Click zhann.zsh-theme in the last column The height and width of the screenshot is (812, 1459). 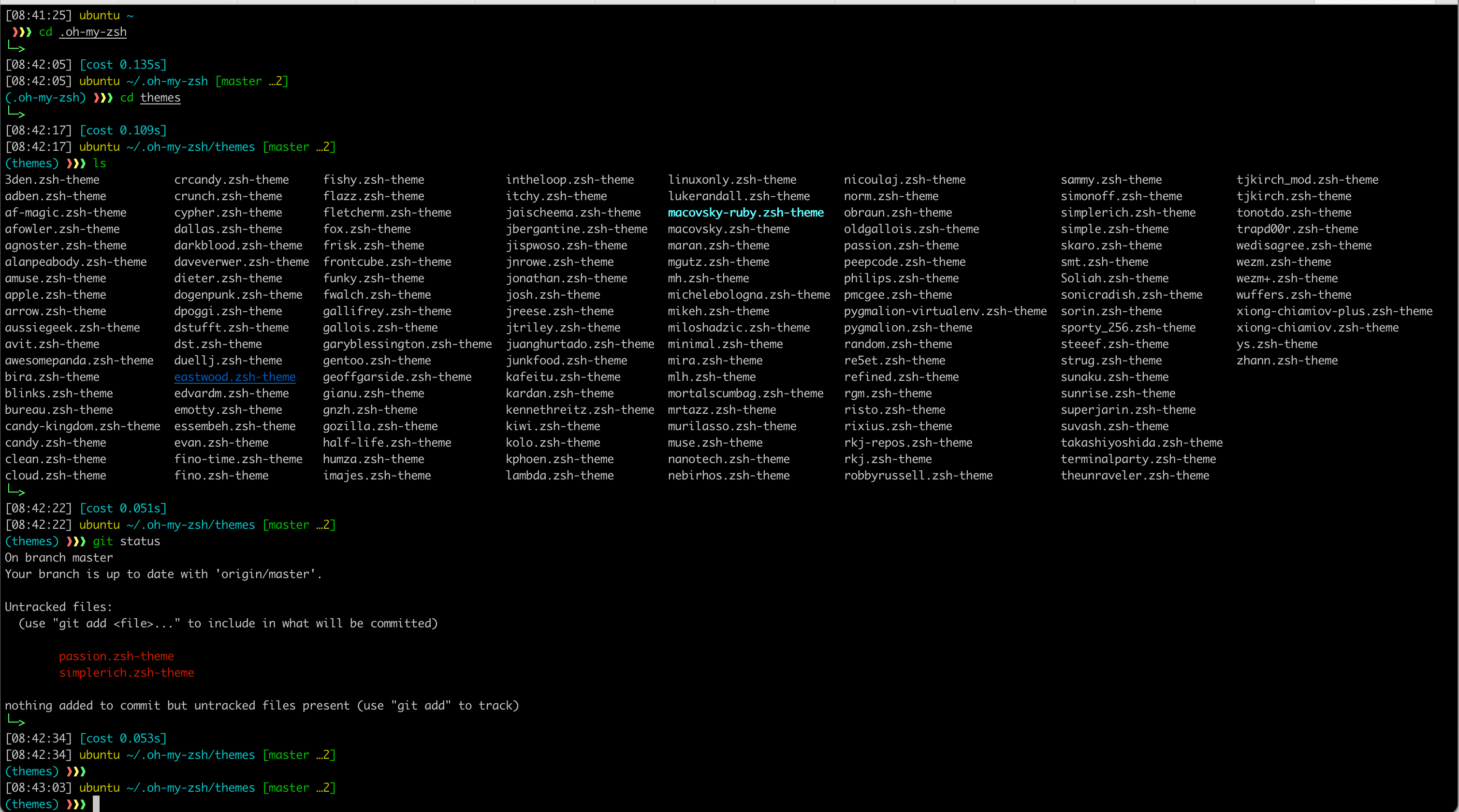coord(1286,360)
